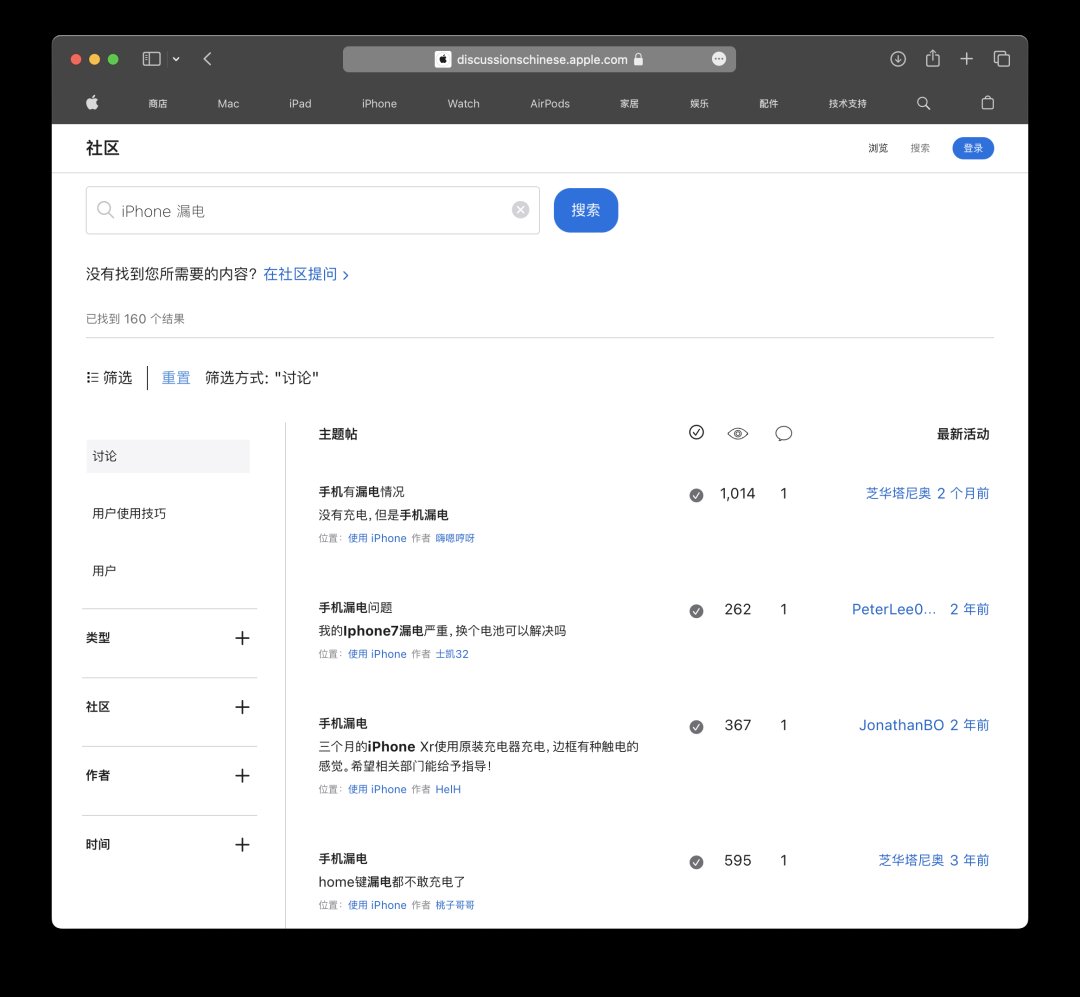Viewport: 1080px width, 997px height.
Task: Open 芝华塔尼奥 2 个月前 latest activity
Action: click(927, 493)
